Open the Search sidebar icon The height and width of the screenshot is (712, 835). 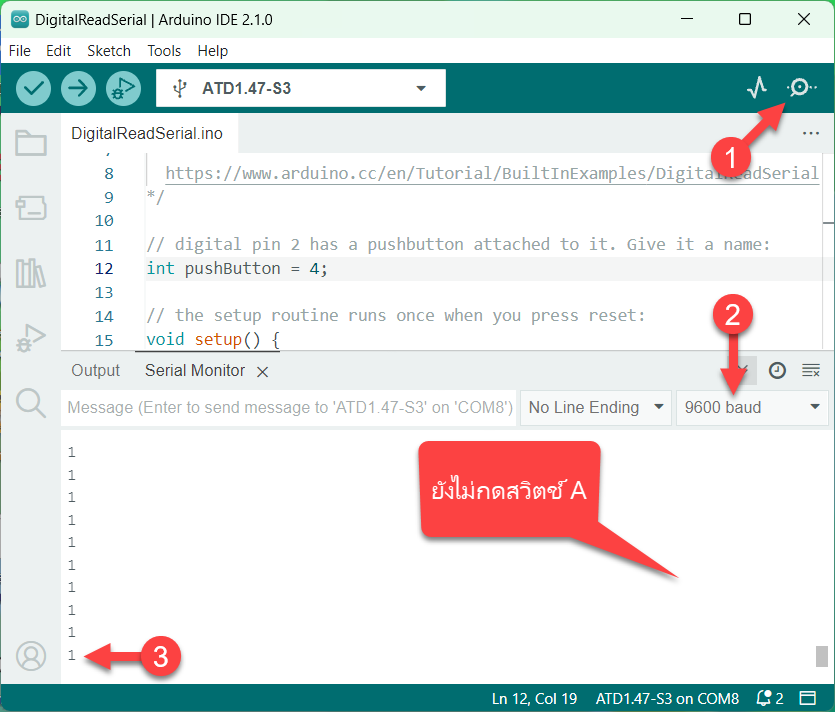pos(31,403)
